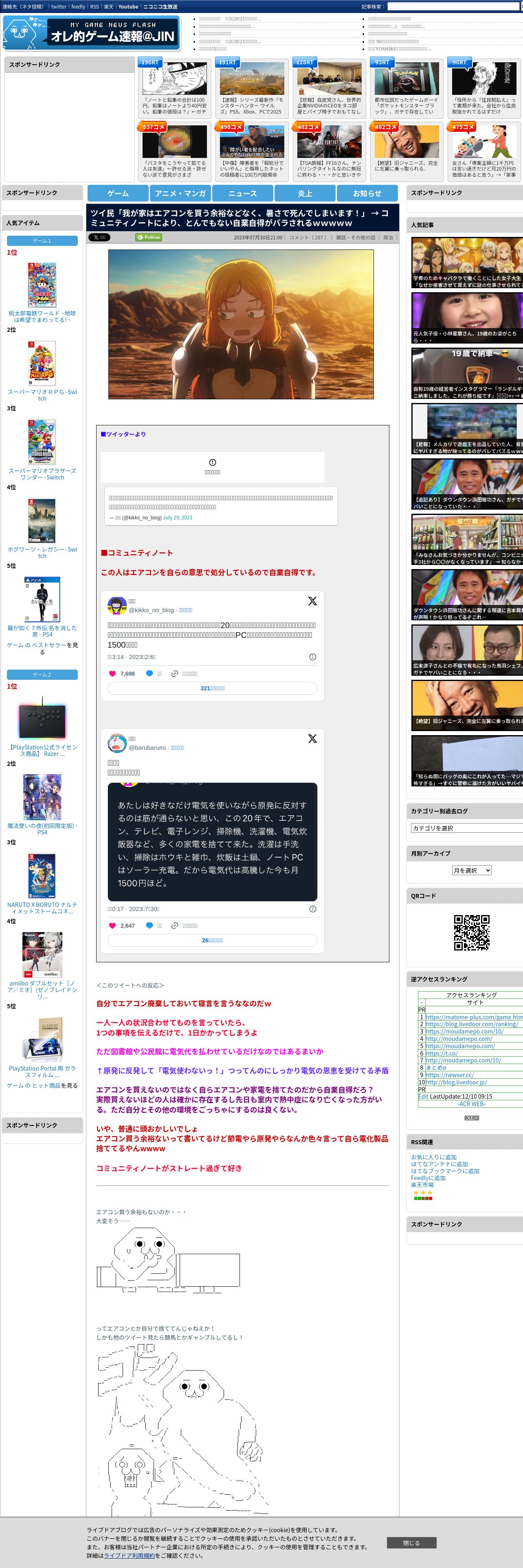Click X logo on barubarumi tweet
This screenshot has height=1568, width=523.
[x=312, y=738]
